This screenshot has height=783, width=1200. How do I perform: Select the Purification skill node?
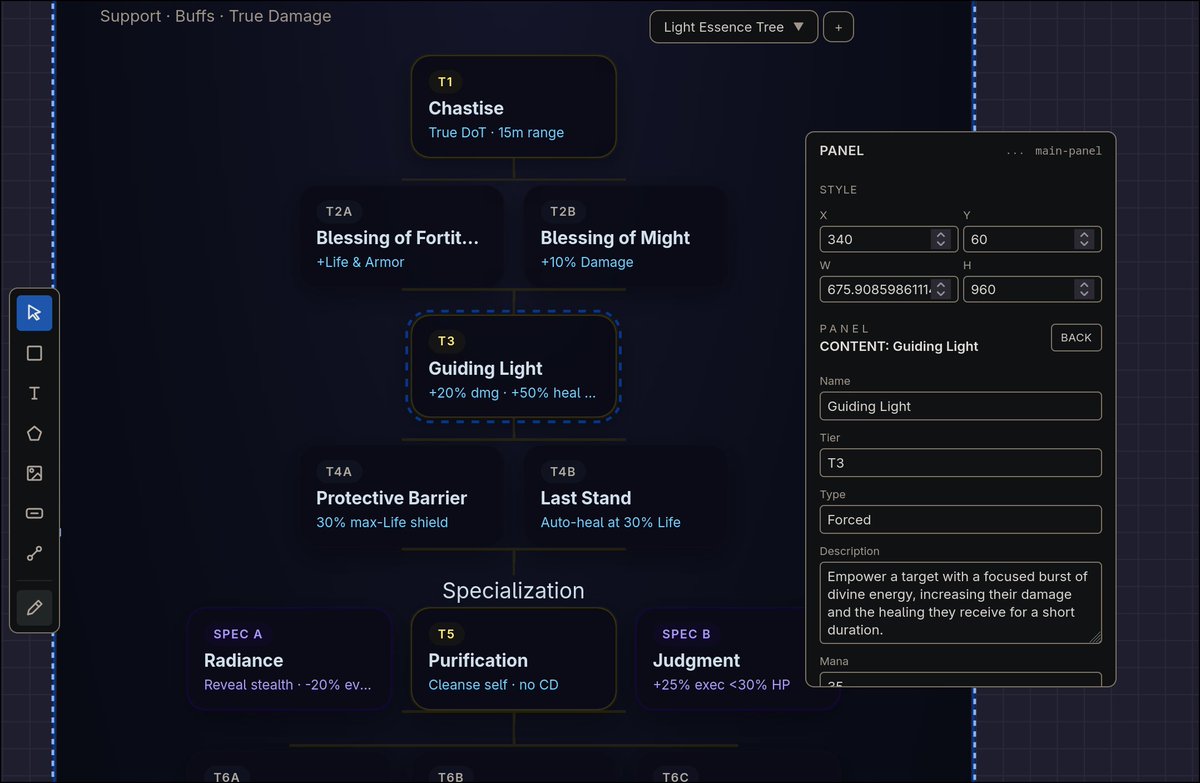[x=514, y=659]
